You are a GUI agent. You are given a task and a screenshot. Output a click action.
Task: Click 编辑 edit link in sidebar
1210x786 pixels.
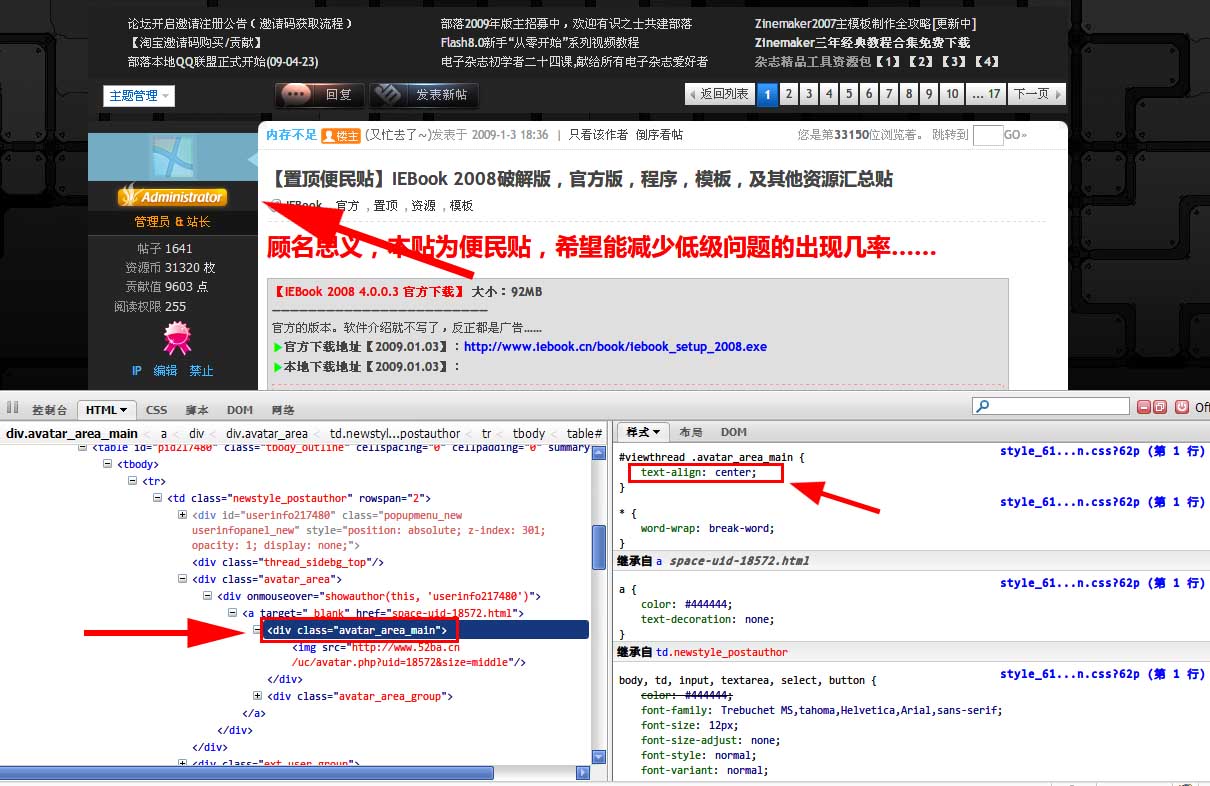165,371
